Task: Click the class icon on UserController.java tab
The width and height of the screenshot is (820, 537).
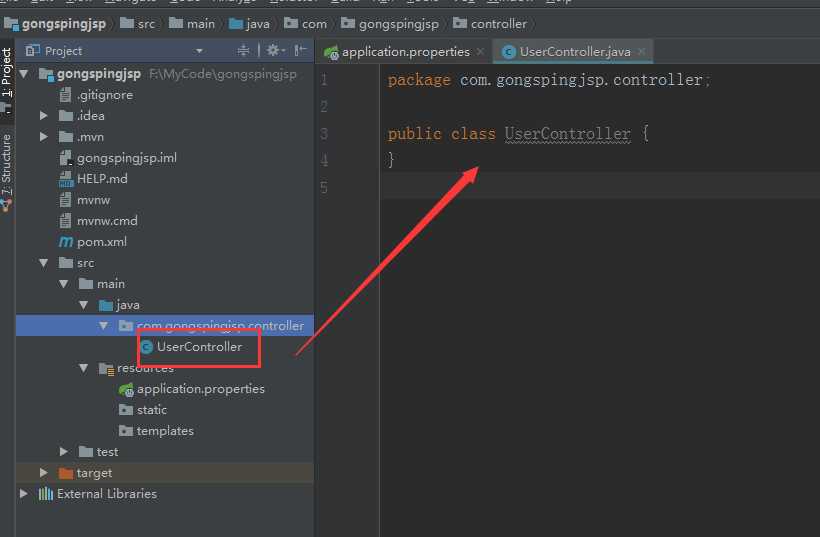Action: (509, 52)
